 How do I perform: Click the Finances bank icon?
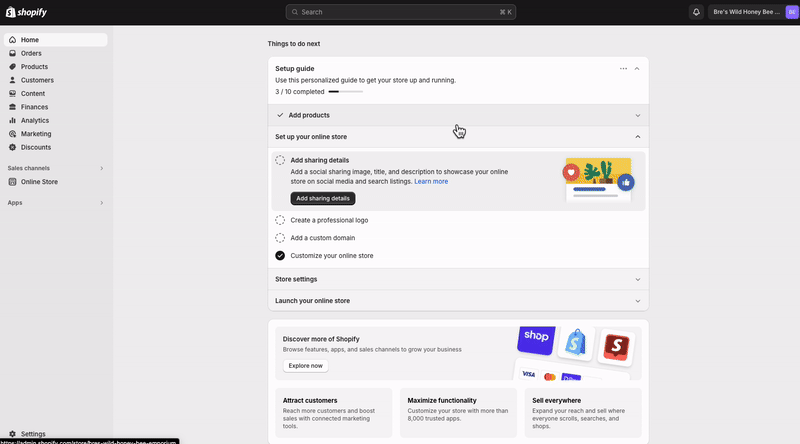(12, 107)
